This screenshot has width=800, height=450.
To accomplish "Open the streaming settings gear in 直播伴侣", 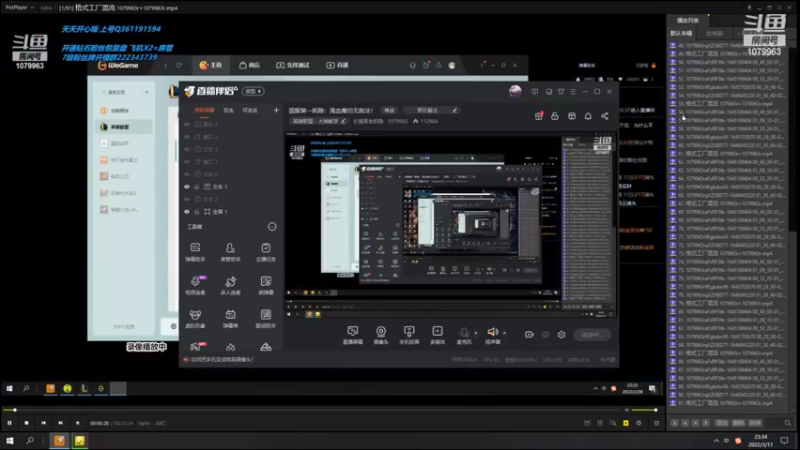I will pyautogui.click(x=561, y=335).
